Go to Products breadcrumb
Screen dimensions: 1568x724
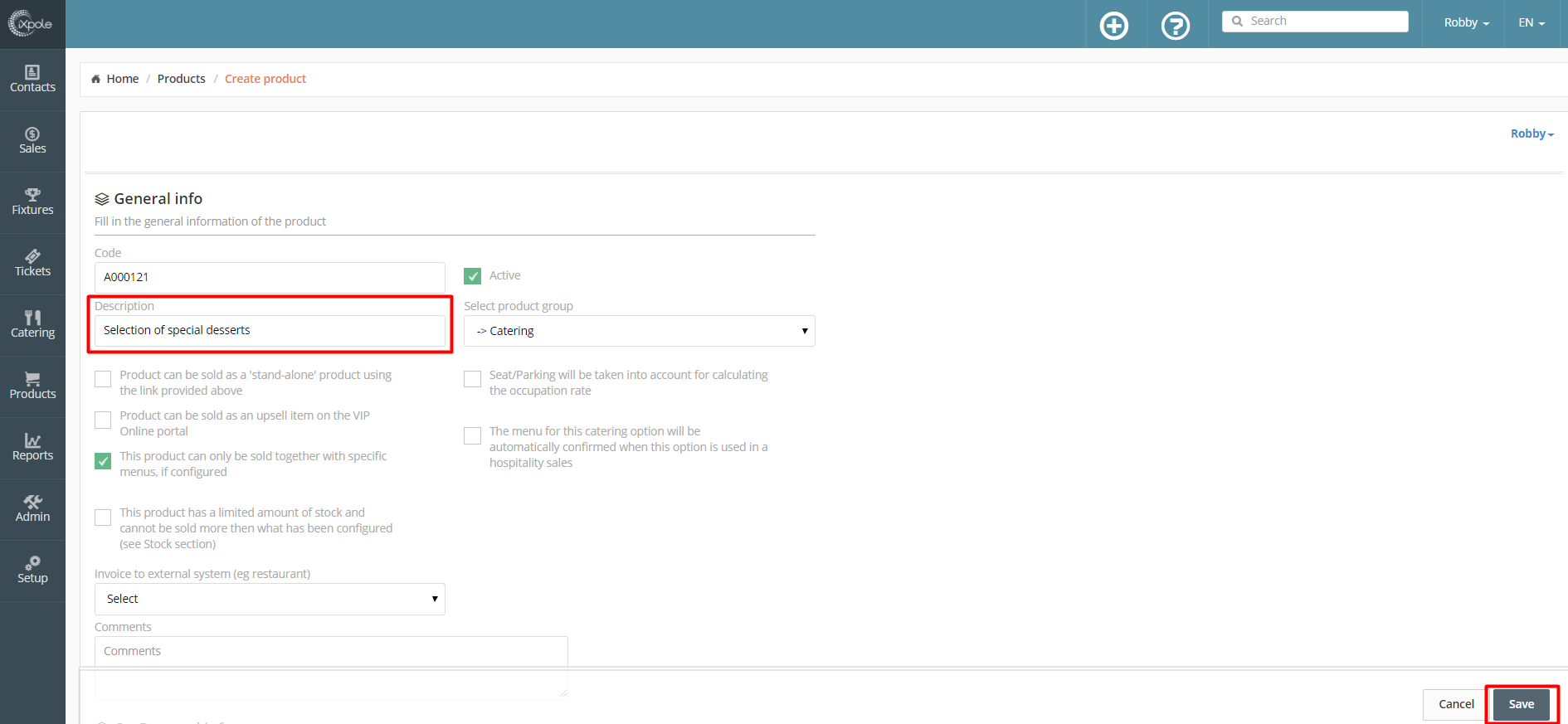pos(182,79)
